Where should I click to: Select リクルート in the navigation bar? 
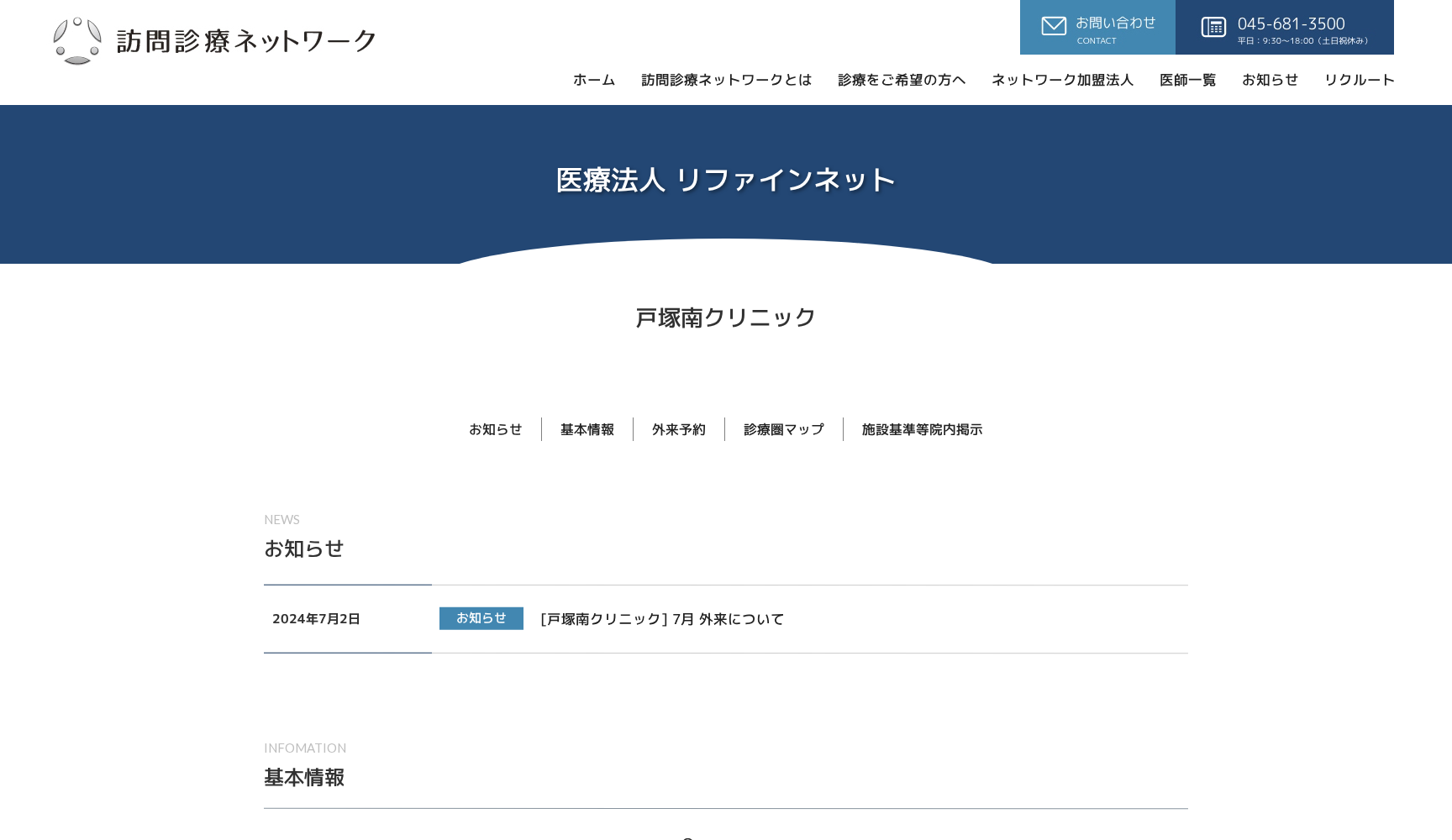point(1359,80)
